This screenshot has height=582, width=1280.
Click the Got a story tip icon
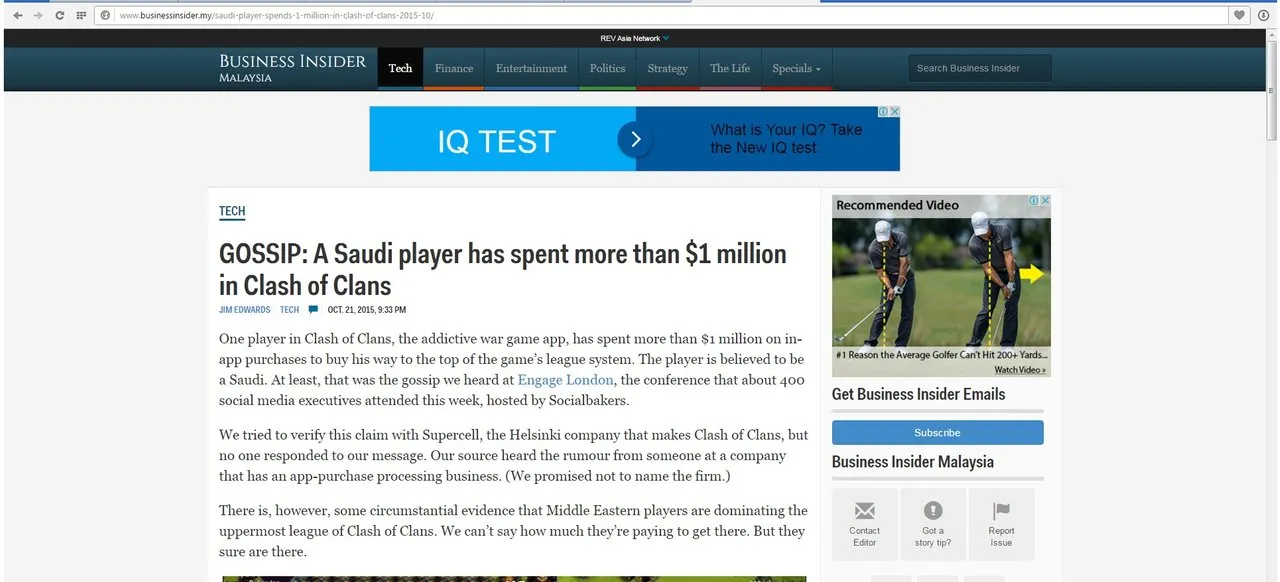[x=933, y=511]
